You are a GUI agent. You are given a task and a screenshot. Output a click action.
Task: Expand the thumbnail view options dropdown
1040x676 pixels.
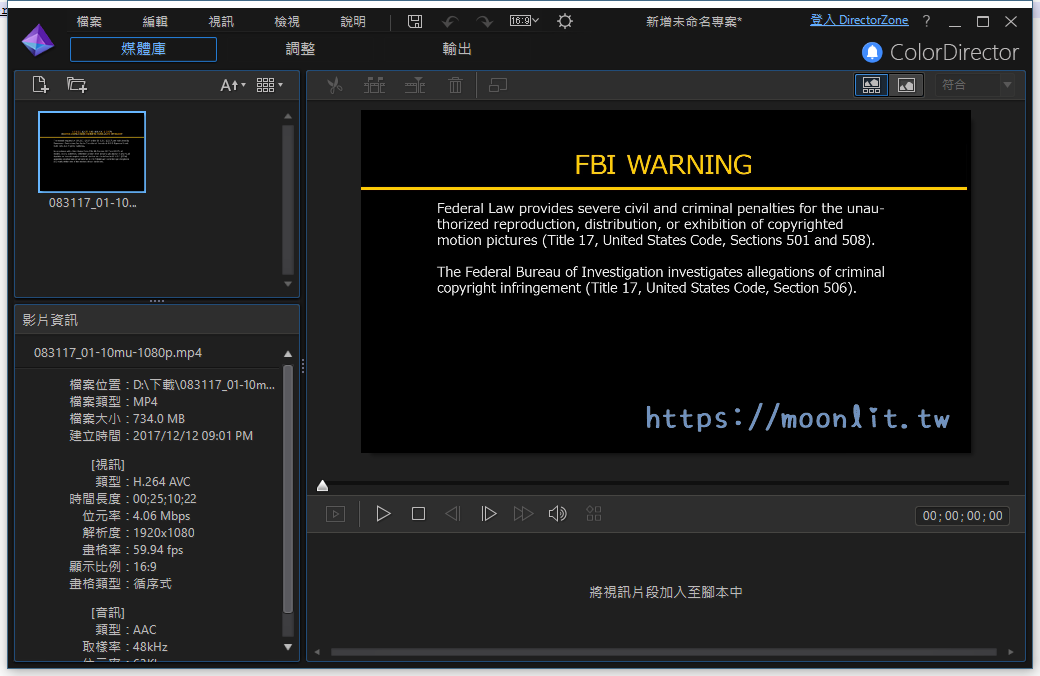tap(269, 86)
